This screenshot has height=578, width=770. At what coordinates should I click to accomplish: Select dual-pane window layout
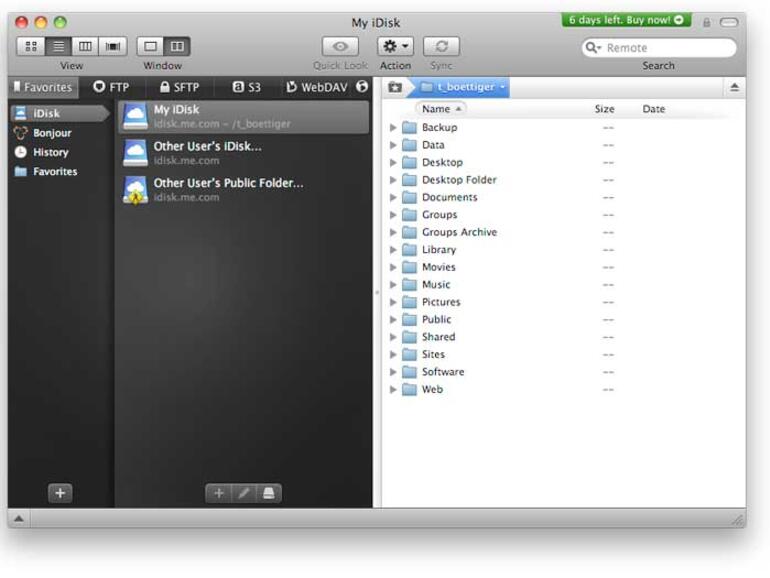[x=177, y=46]
